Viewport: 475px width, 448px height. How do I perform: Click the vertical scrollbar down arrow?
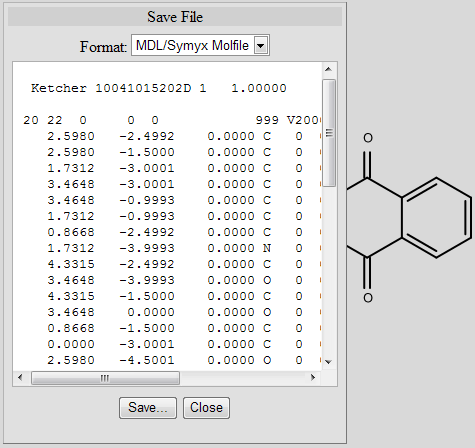pyautogui.click(x=328, y=362)
